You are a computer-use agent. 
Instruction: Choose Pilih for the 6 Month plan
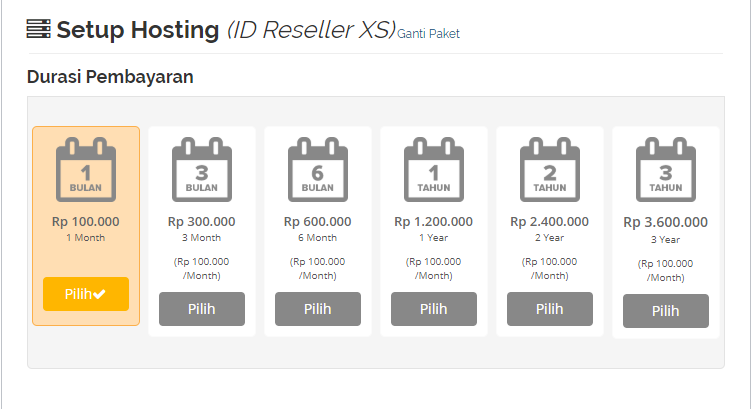[x=318, y=309]
